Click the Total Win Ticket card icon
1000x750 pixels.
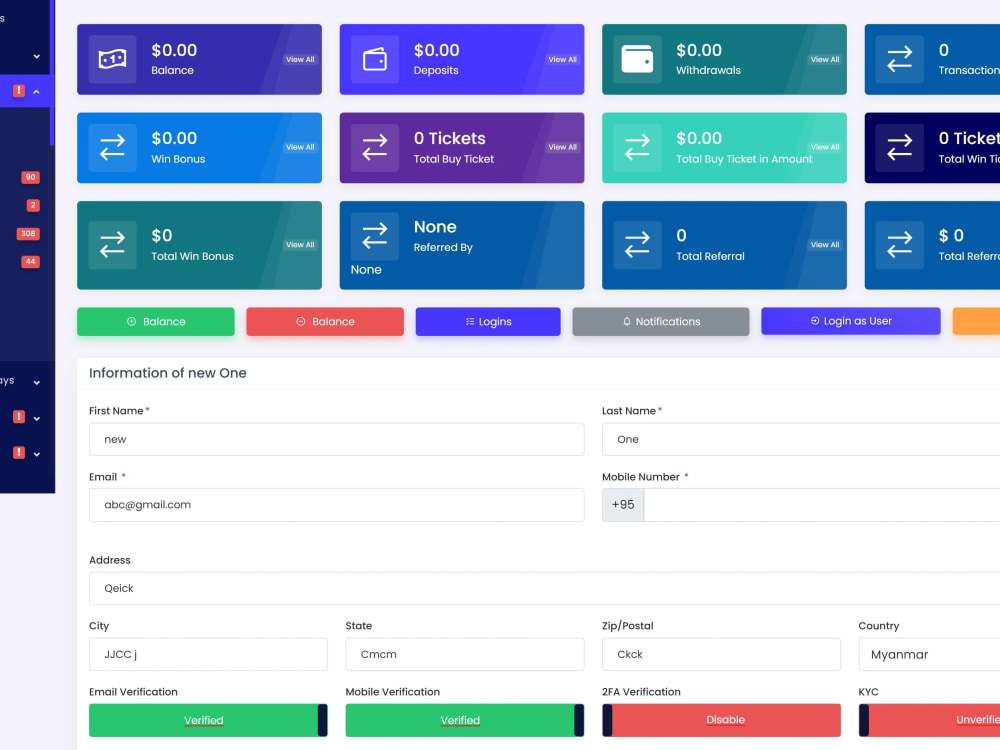point(900,148)
